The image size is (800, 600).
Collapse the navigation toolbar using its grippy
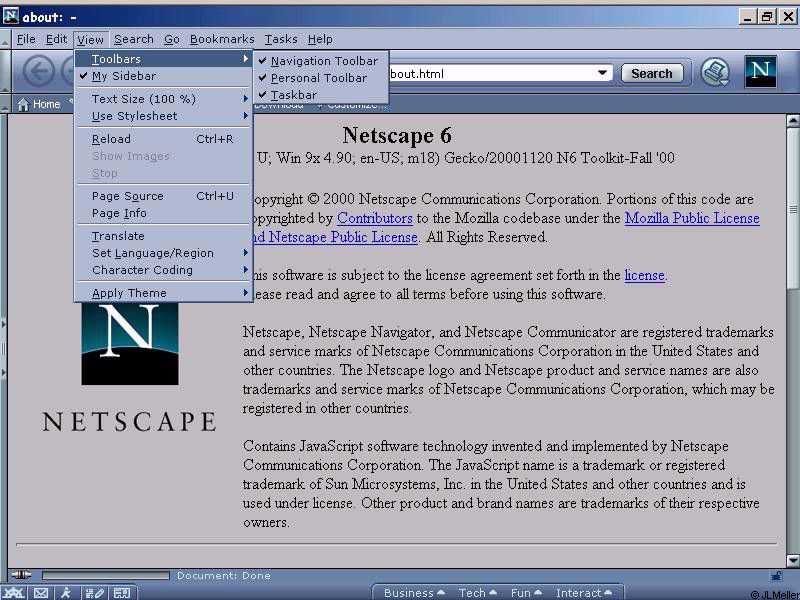coord(5,72)
